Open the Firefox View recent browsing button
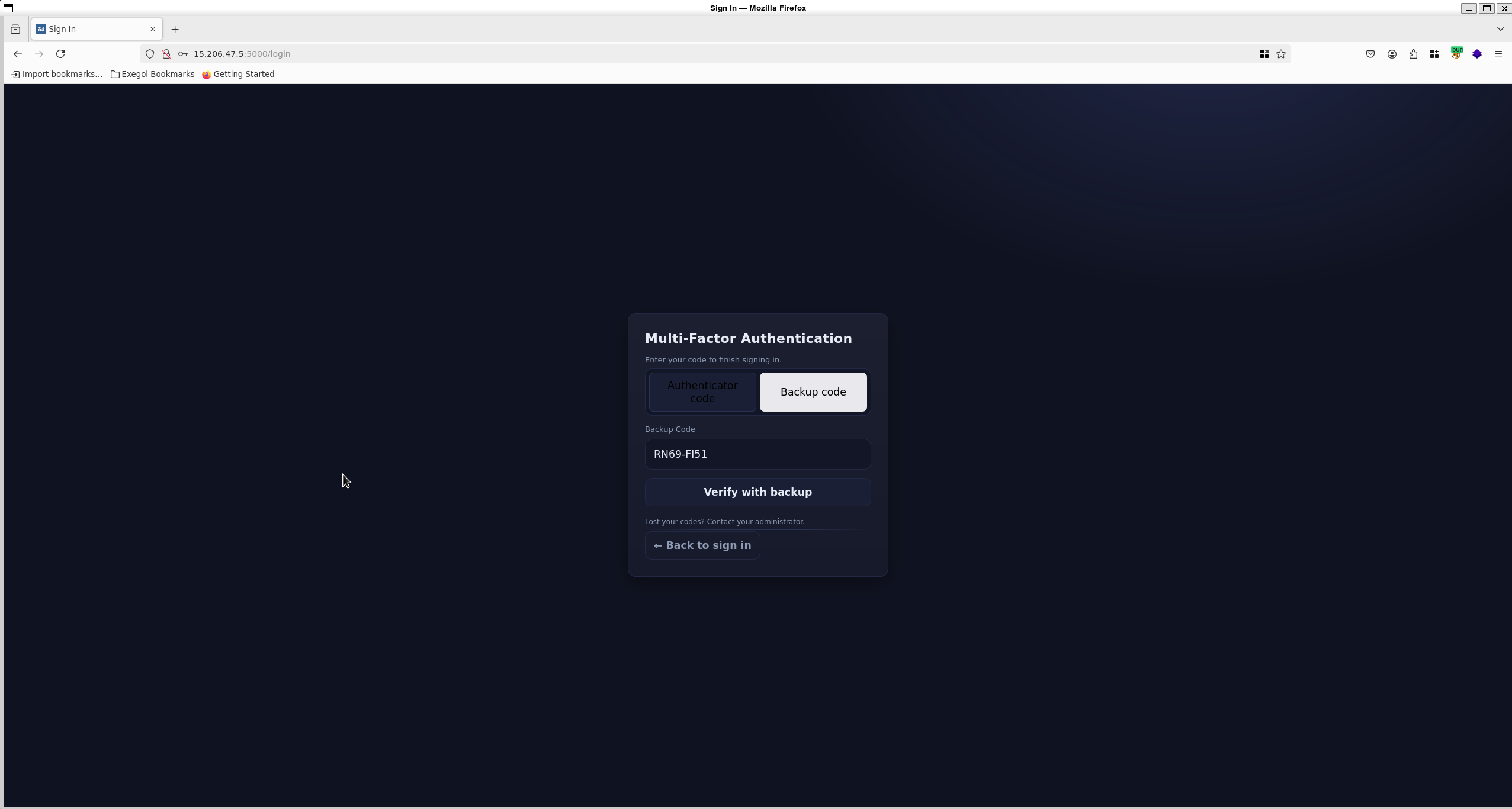The image size is (1512, 809). pyautogui.click(x=15, y=29)
